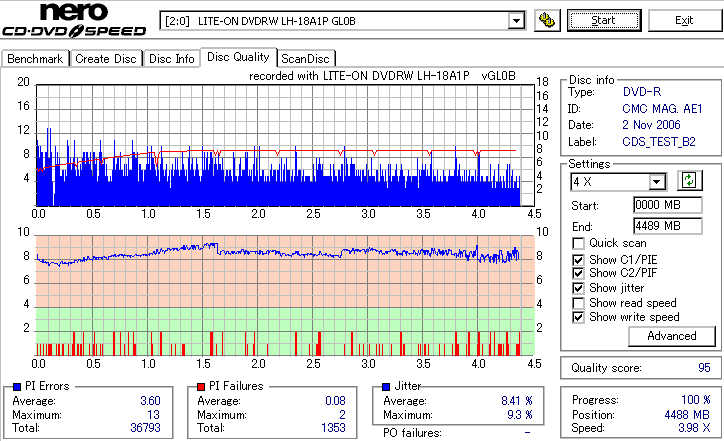Image resolution: width=724 pixels, height=441 pixels.
Task: Click the Speed value 3.98 X
Action: tap(694, 428)
